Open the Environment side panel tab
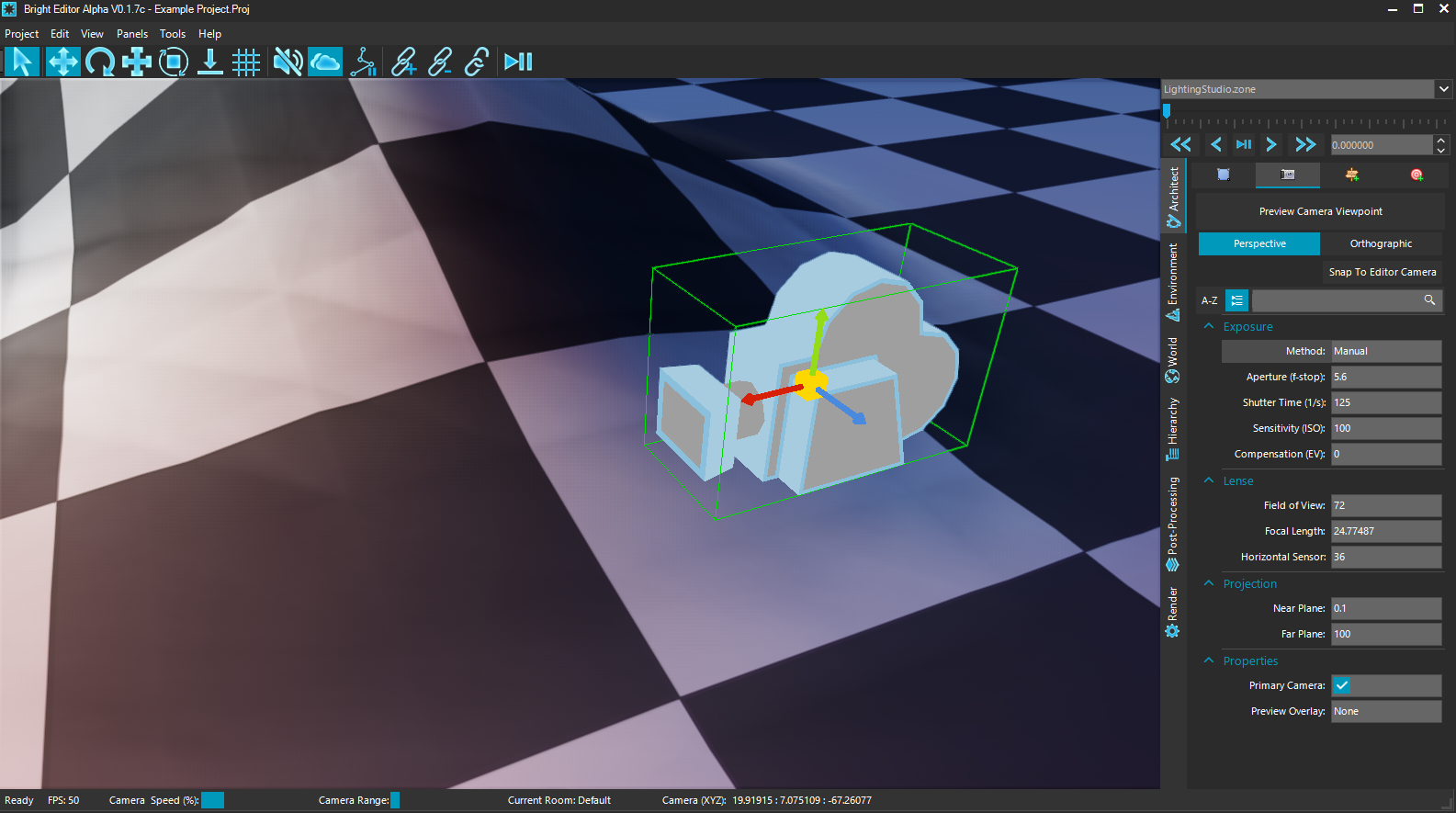Viewport: 1456px width, 813px height. (1173, 281)
